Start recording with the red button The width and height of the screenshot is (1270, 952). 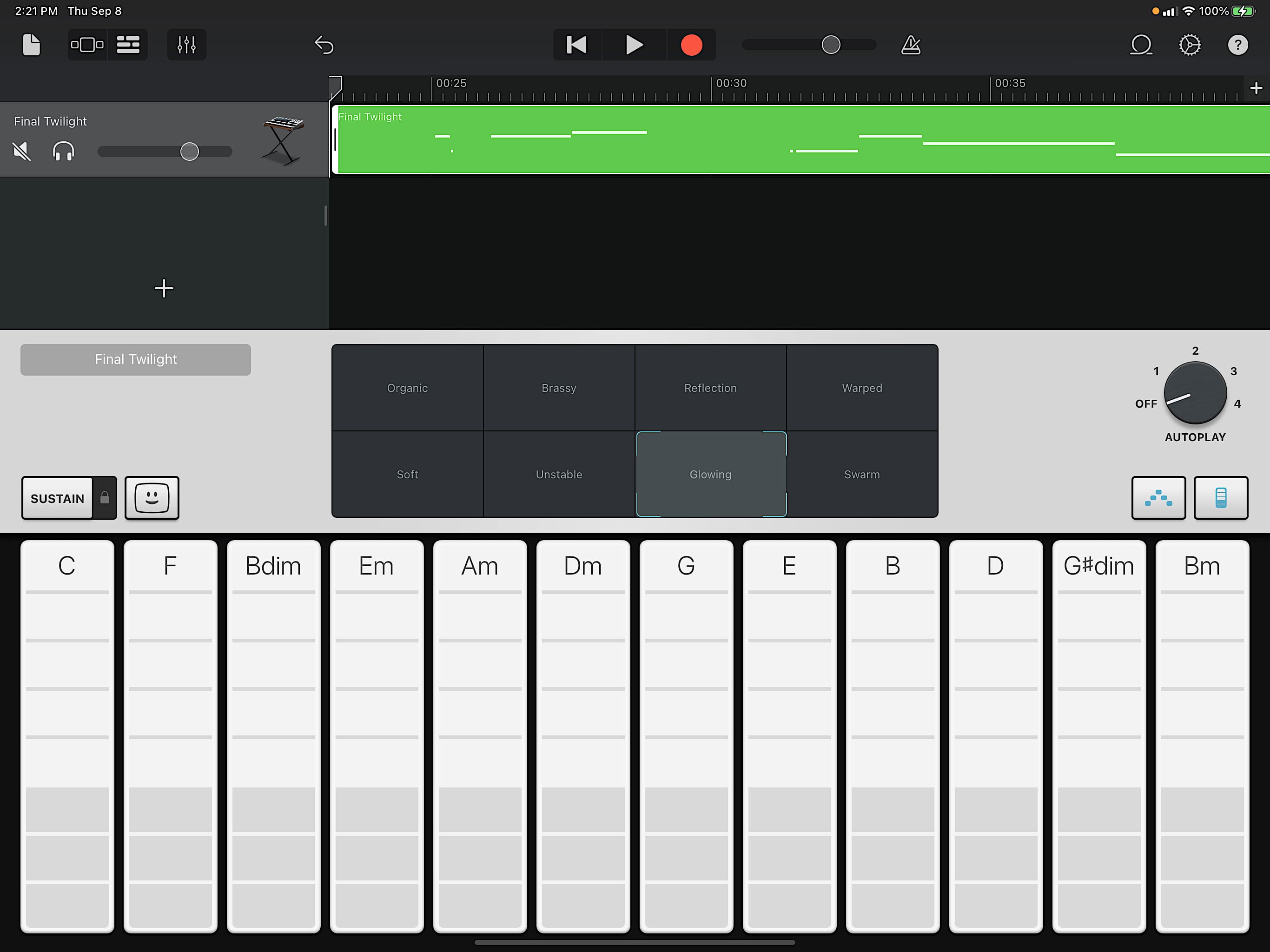[691, 45]
